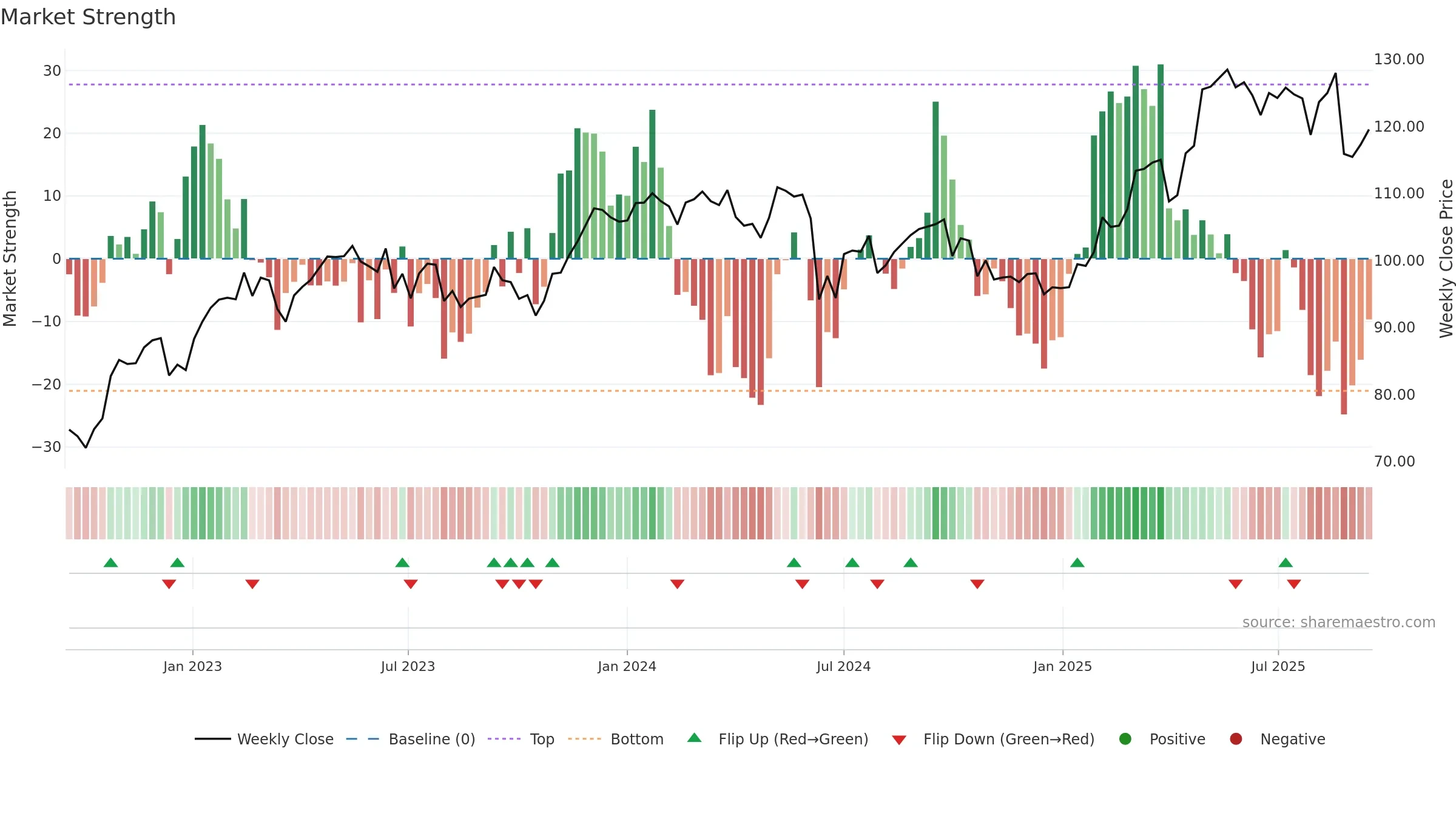Toggle the 'Flip Down (Green→Red)' legend label
Image resolution: width=1456 pixels, height=819 pixels.
(x=1009, y=739)
